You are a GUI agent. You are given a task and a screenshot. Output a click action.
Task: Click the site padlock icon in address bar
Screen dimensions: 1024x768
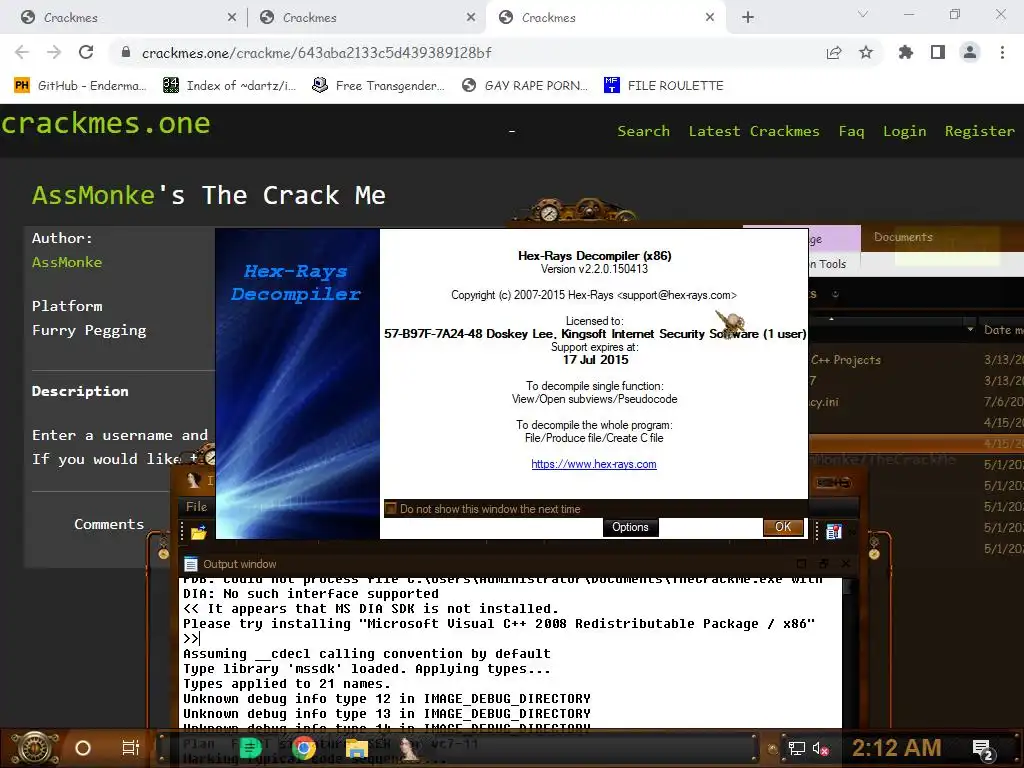tap(126, 52)
